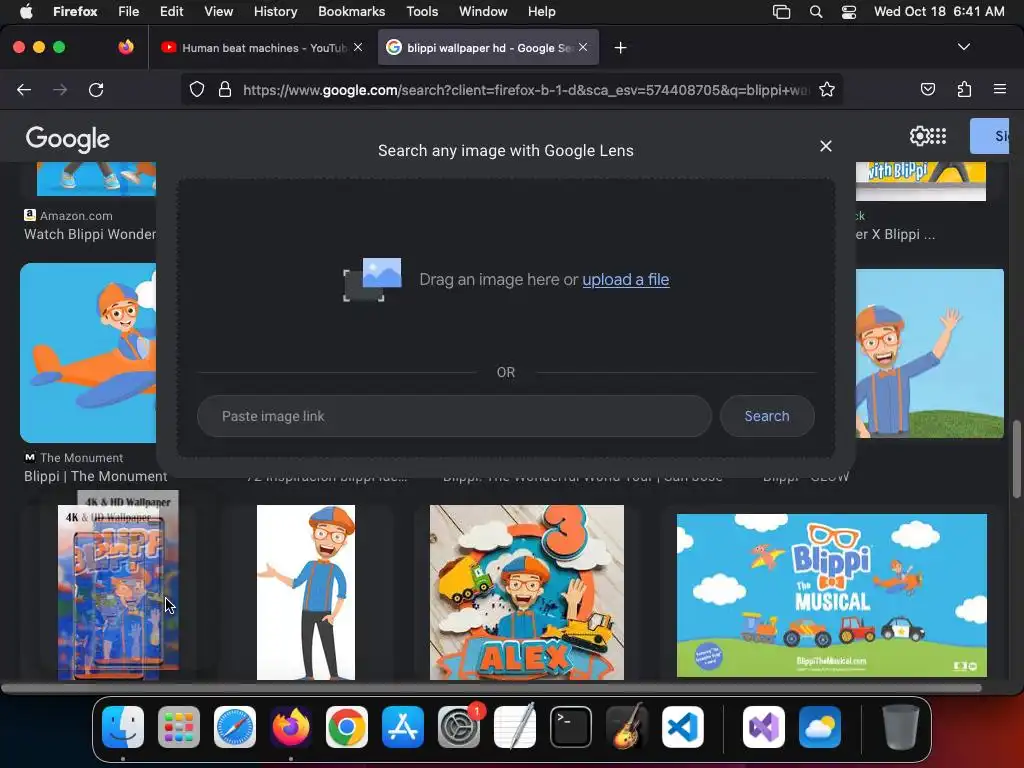
Task: Click the Amazon.com source label
Action: tap(76, 216)
